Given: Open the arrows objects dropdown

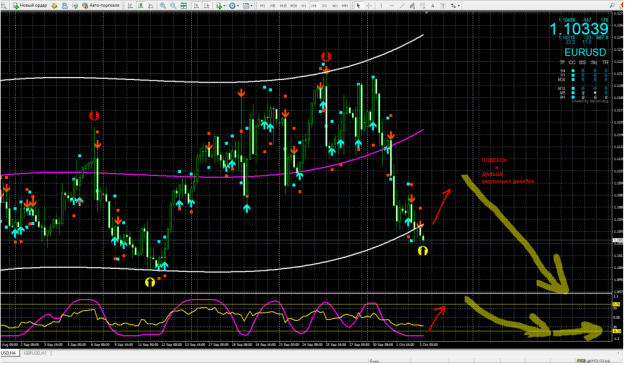Looking at the screenshot, I should (455, 6).
